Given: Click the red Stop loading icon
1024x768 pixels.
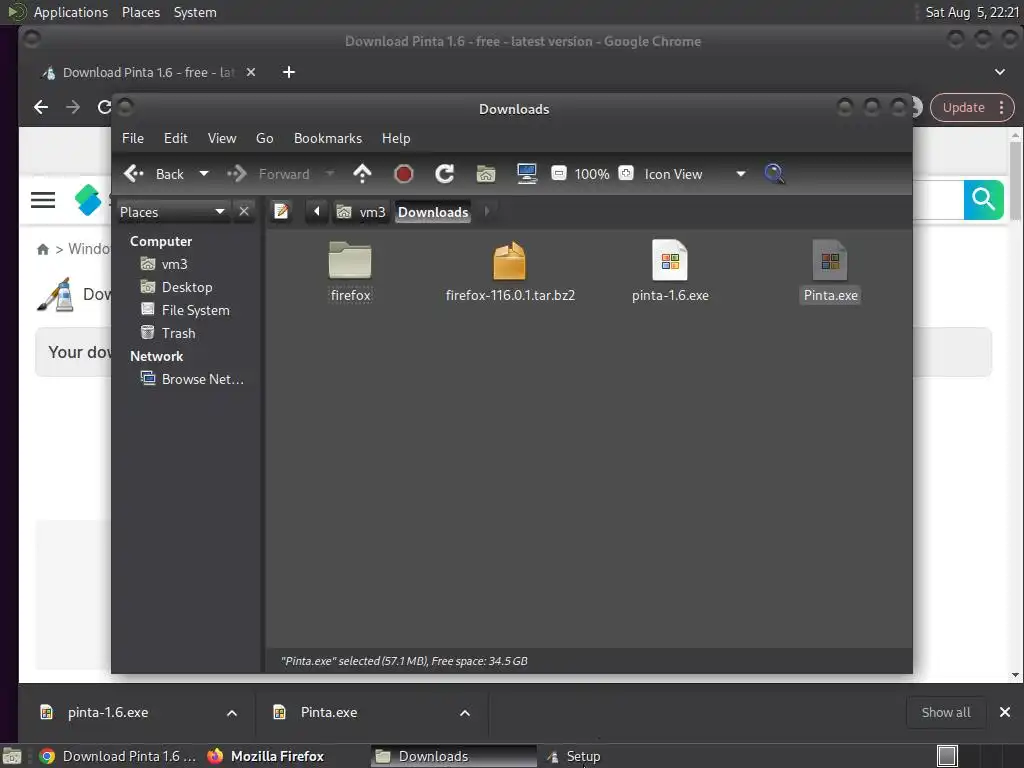Looking at the screenshot, I should [x=404, y=174].
